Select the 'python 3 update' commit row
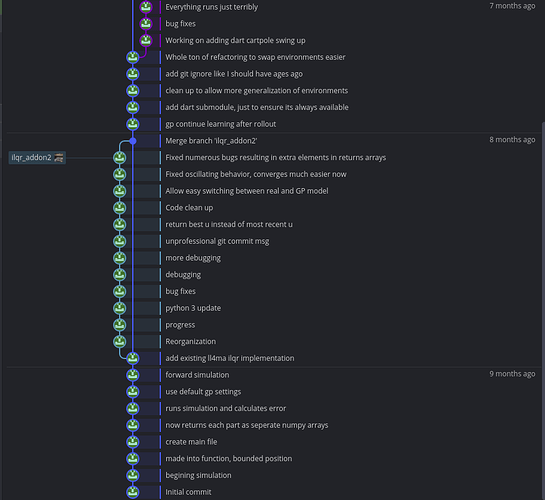Screen dimensions: 545x500 pos(193,308)
